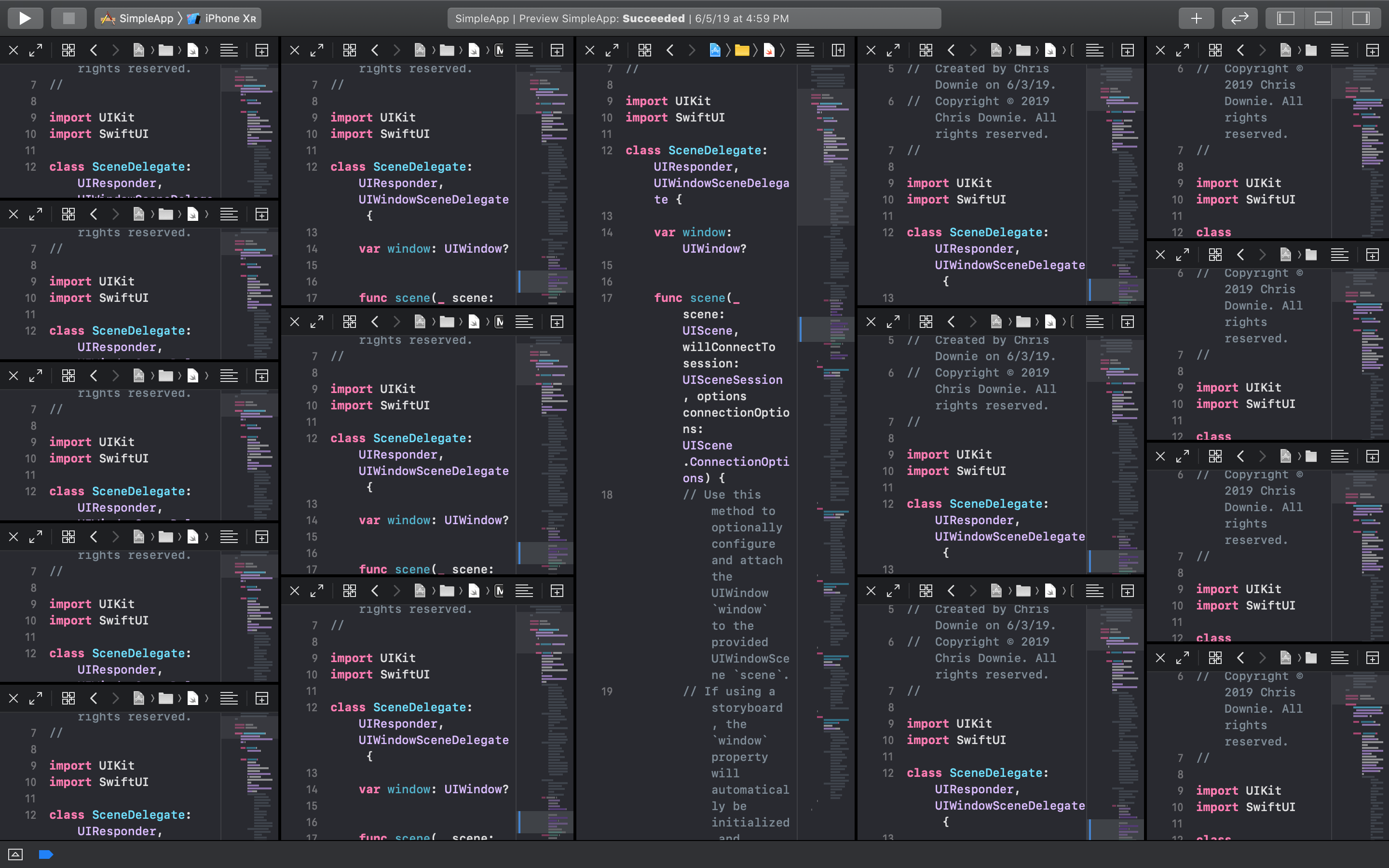Add editor on right from center editor
Image resolution: width=1389 pixels, height=868 pixels.
(839, 51)
